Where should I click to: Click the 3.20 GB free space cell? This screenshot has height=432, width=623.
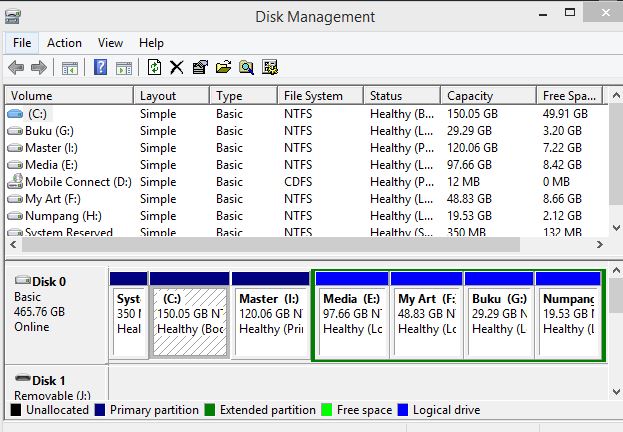(562, 131)
